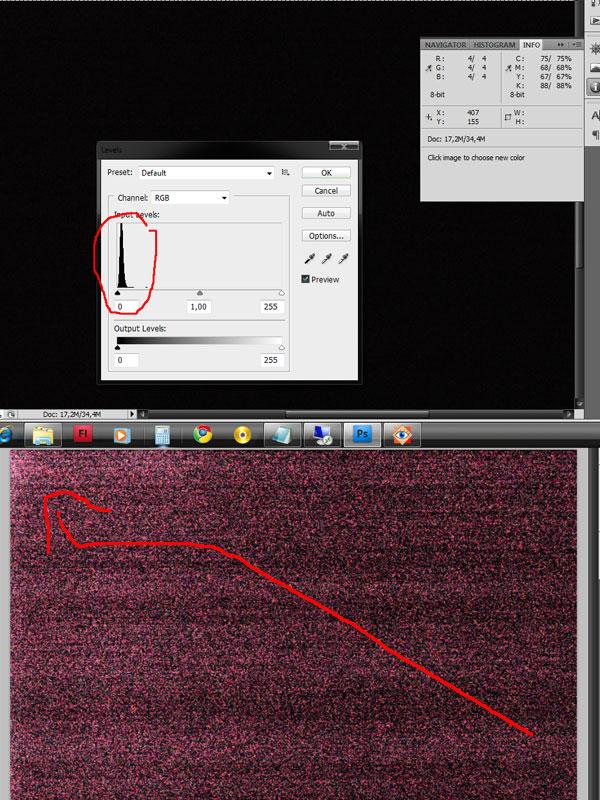Switch to the Histogram tab
The width and height of the screenshot is (600, 800).
point(494,45)
